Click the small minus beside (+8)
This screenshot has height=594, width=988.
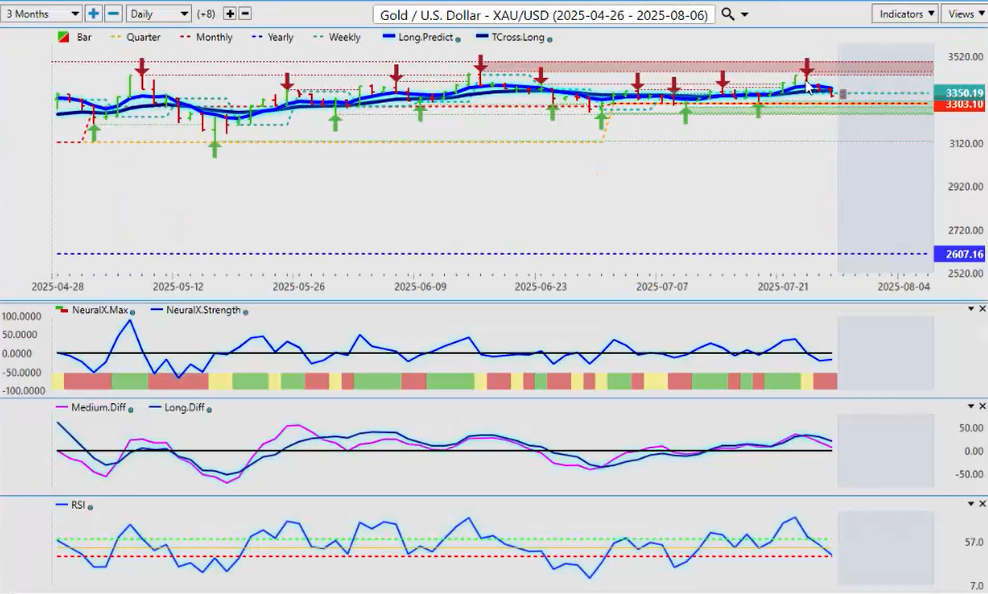(x=246, y=14)
